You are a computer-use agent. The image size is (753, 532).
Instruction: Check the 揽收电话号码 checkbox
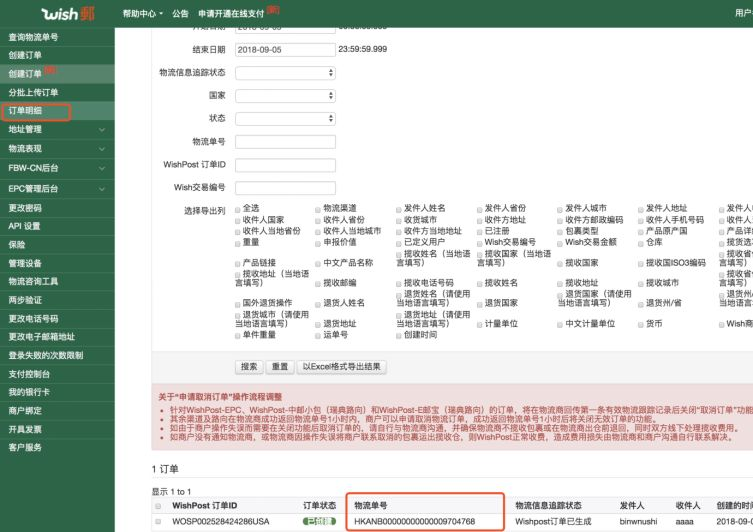399,284
